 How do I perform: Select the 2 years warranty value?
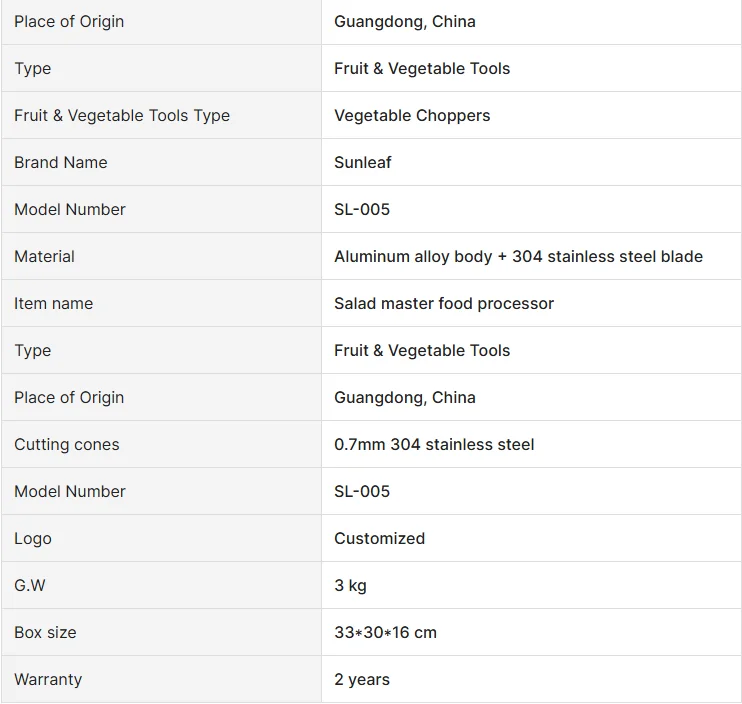(x=362, y=679)
